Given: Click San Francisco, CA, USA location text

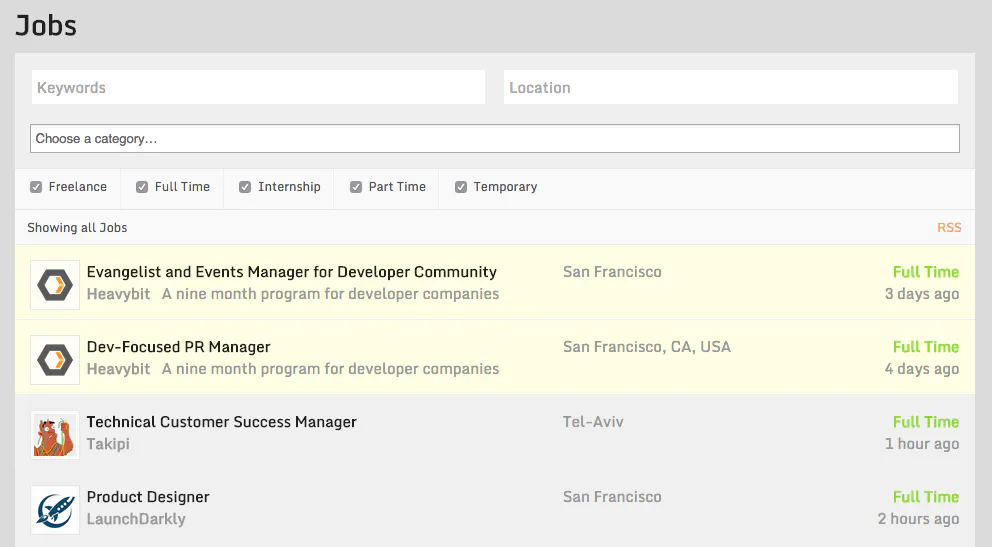Looking at the screenshot, I should [647, 347].
